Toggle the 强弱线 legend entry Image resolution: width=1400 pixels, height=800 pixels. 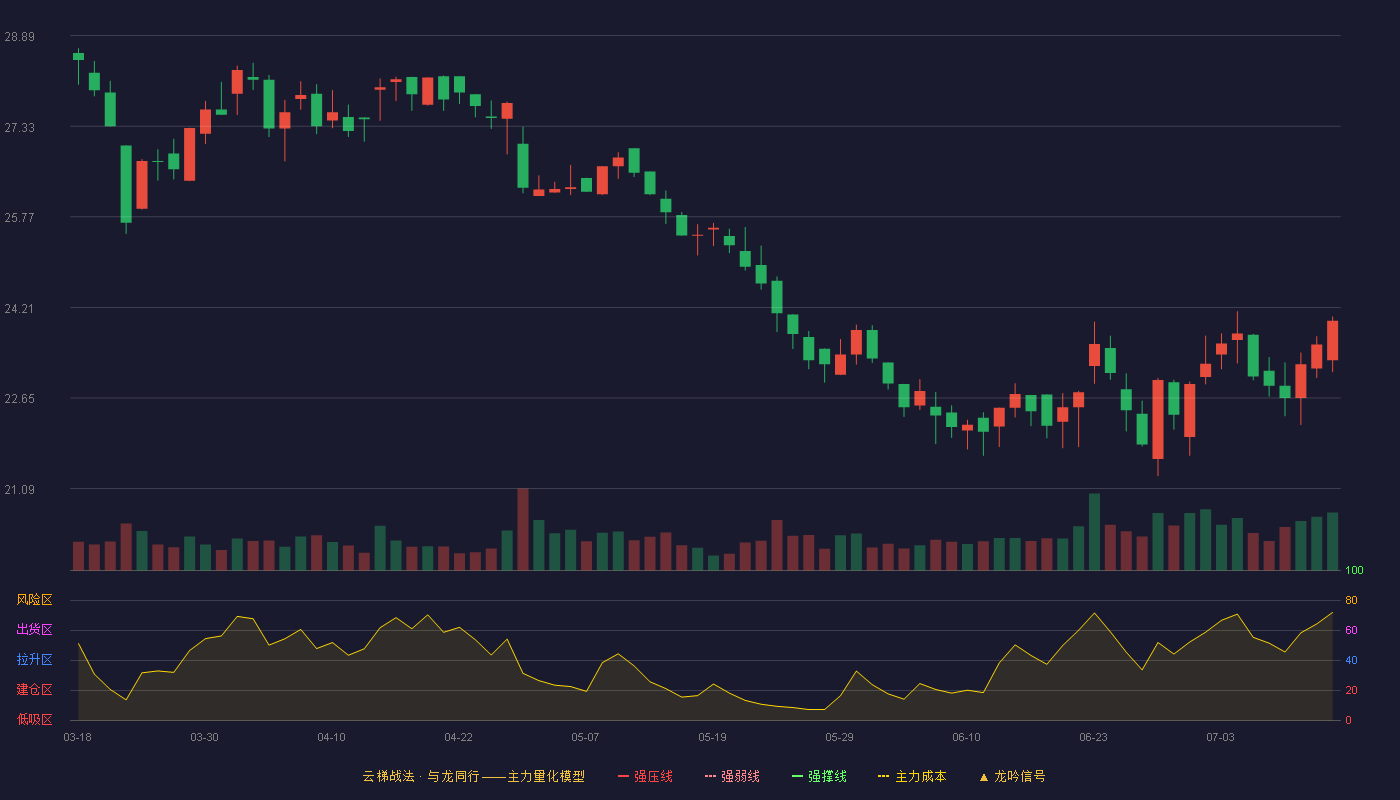click(732, 776)
